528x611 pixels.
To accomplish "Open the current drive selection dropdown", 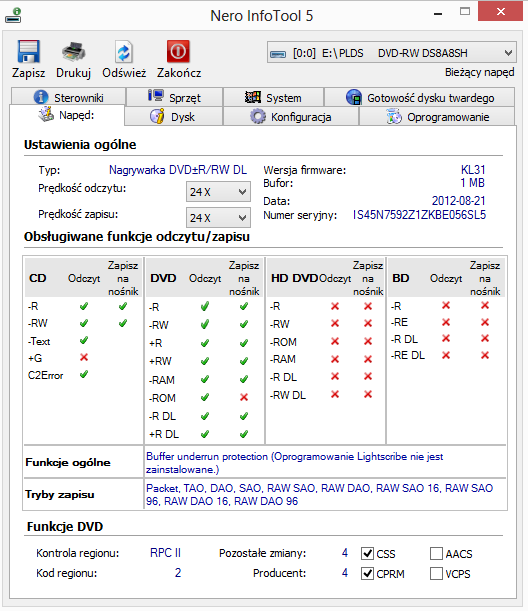I will pyautogui.click(x=392, y=53).
